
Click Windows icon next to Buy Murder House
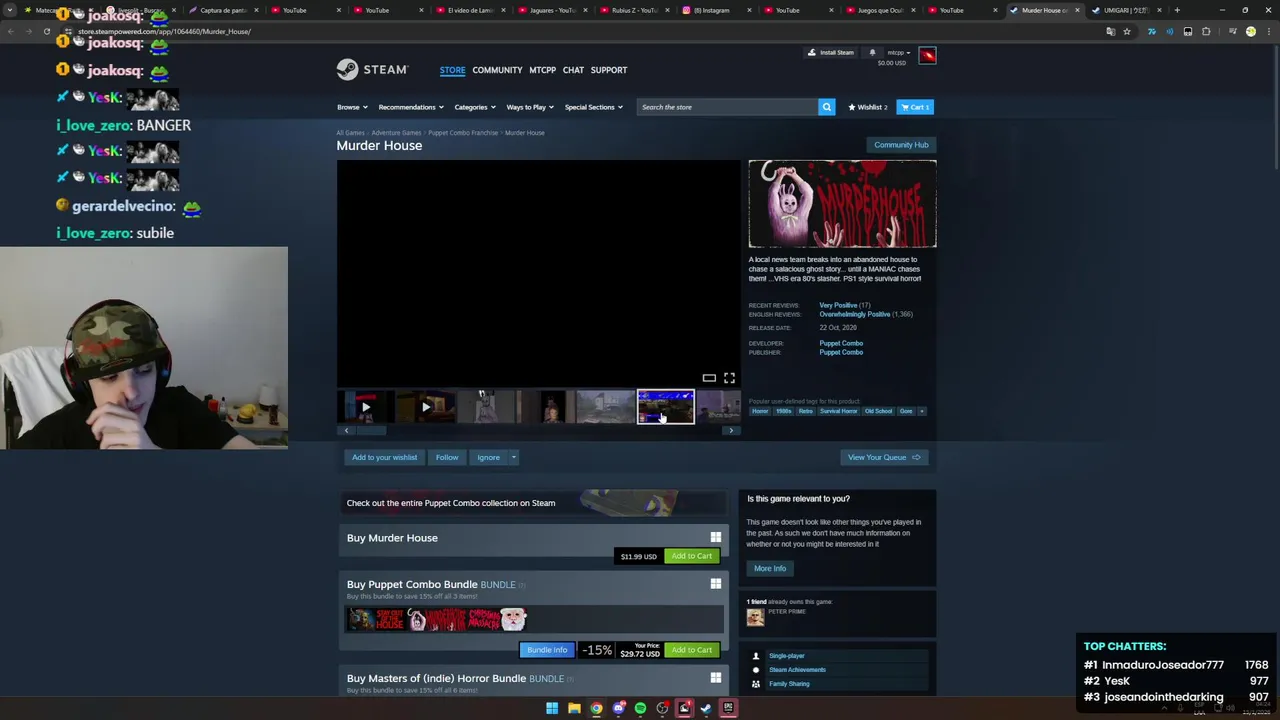[715, 537]
